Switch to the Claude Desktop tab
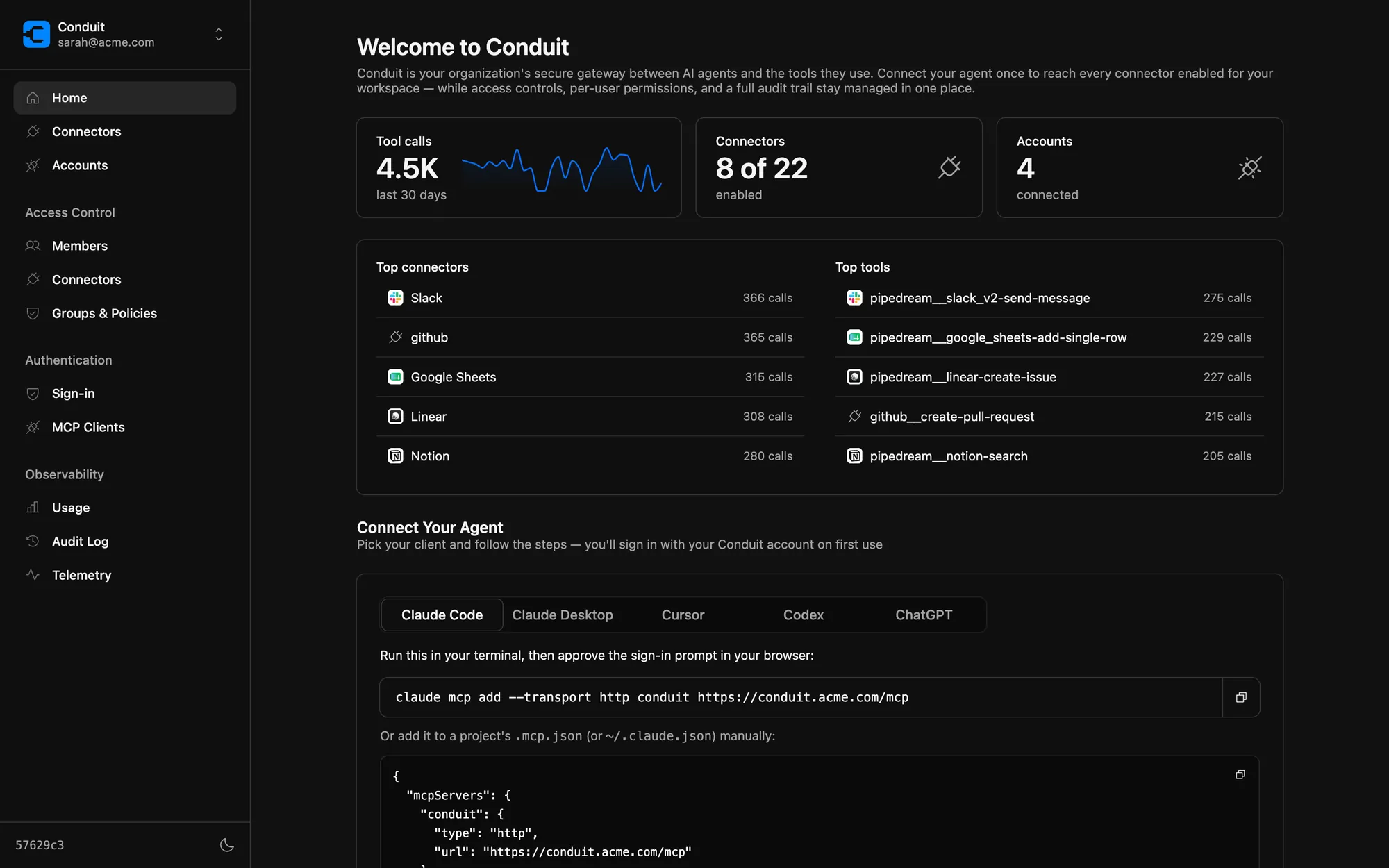The height and width of the screenshot is (868, 1389). click(x=563, y=615)
